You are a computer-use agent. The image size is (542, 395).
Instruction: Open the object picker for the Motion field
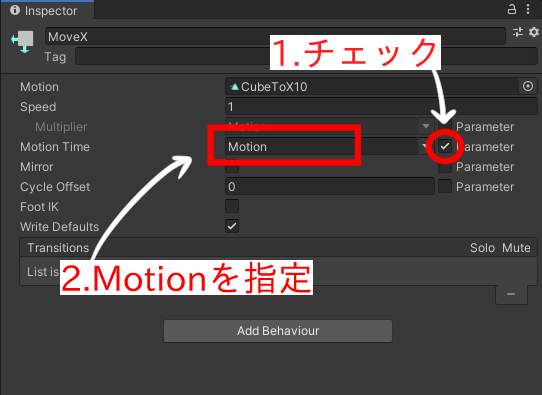coord(528,86)
